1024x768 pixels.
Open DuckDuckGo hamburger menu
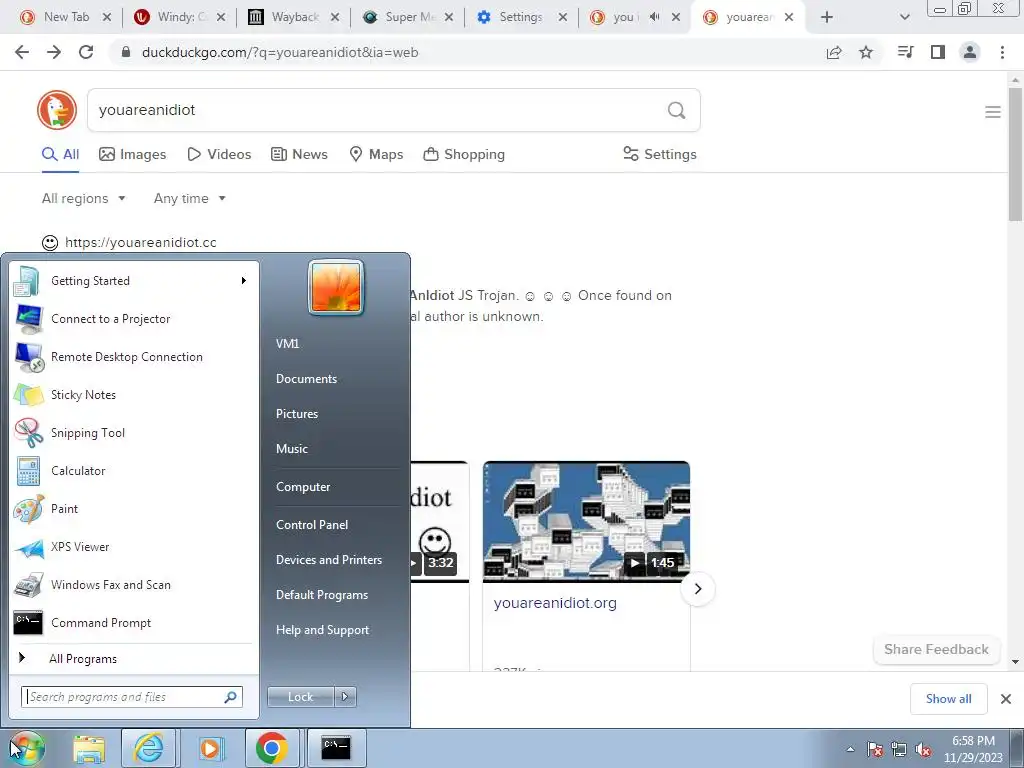[993, 112]
